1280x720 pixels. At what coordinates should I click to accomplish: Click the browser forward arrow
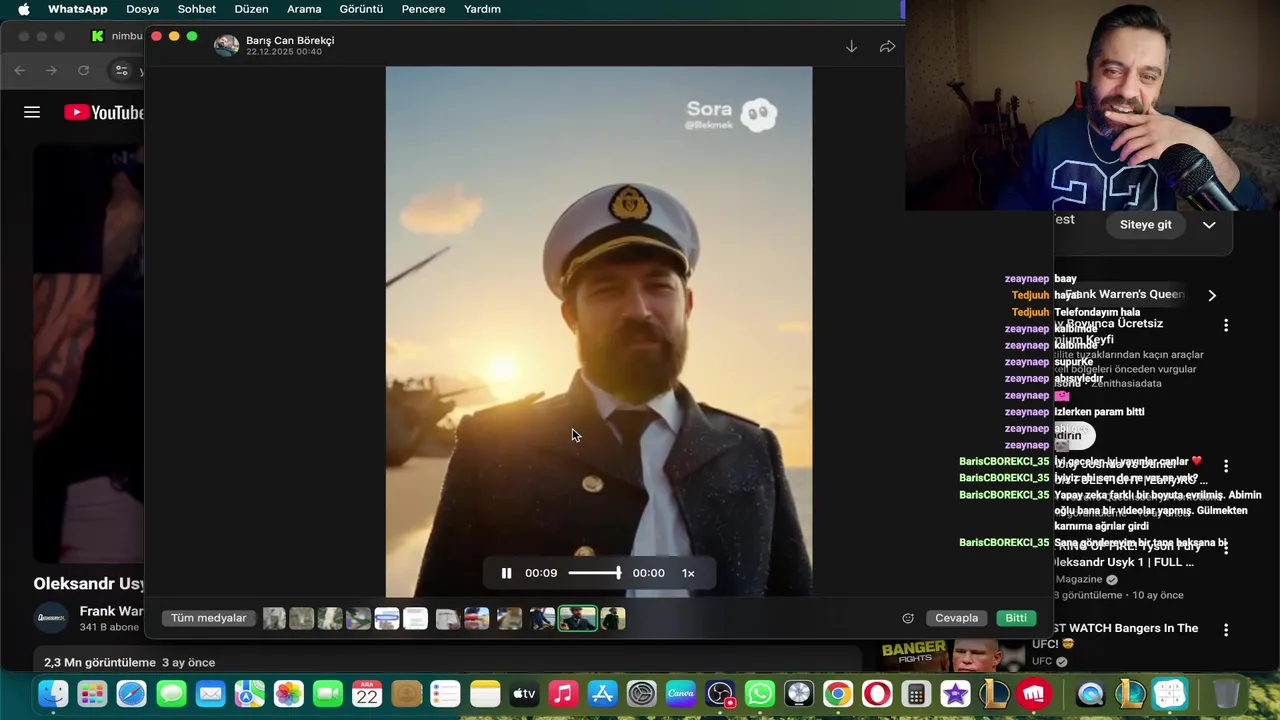click(51, 70)
